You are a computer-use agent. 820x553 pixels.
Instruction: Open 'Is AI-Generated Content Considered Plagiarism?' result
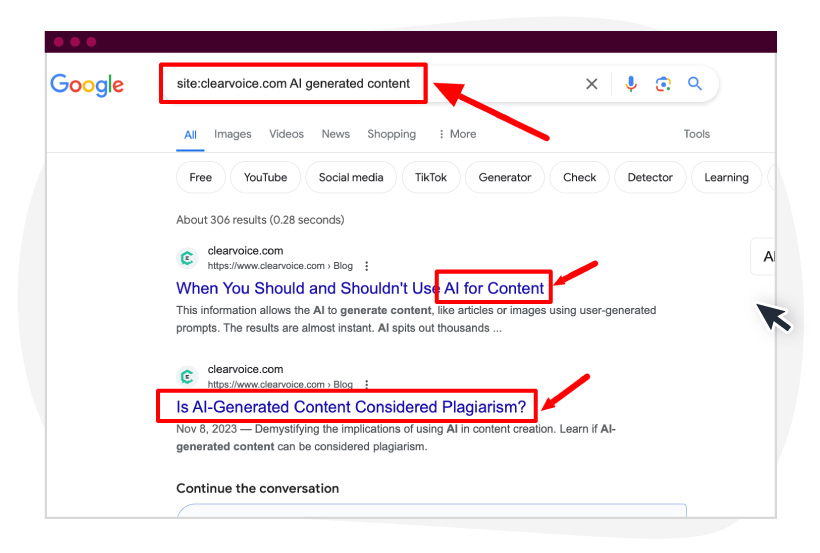click(x=351, y=407)
